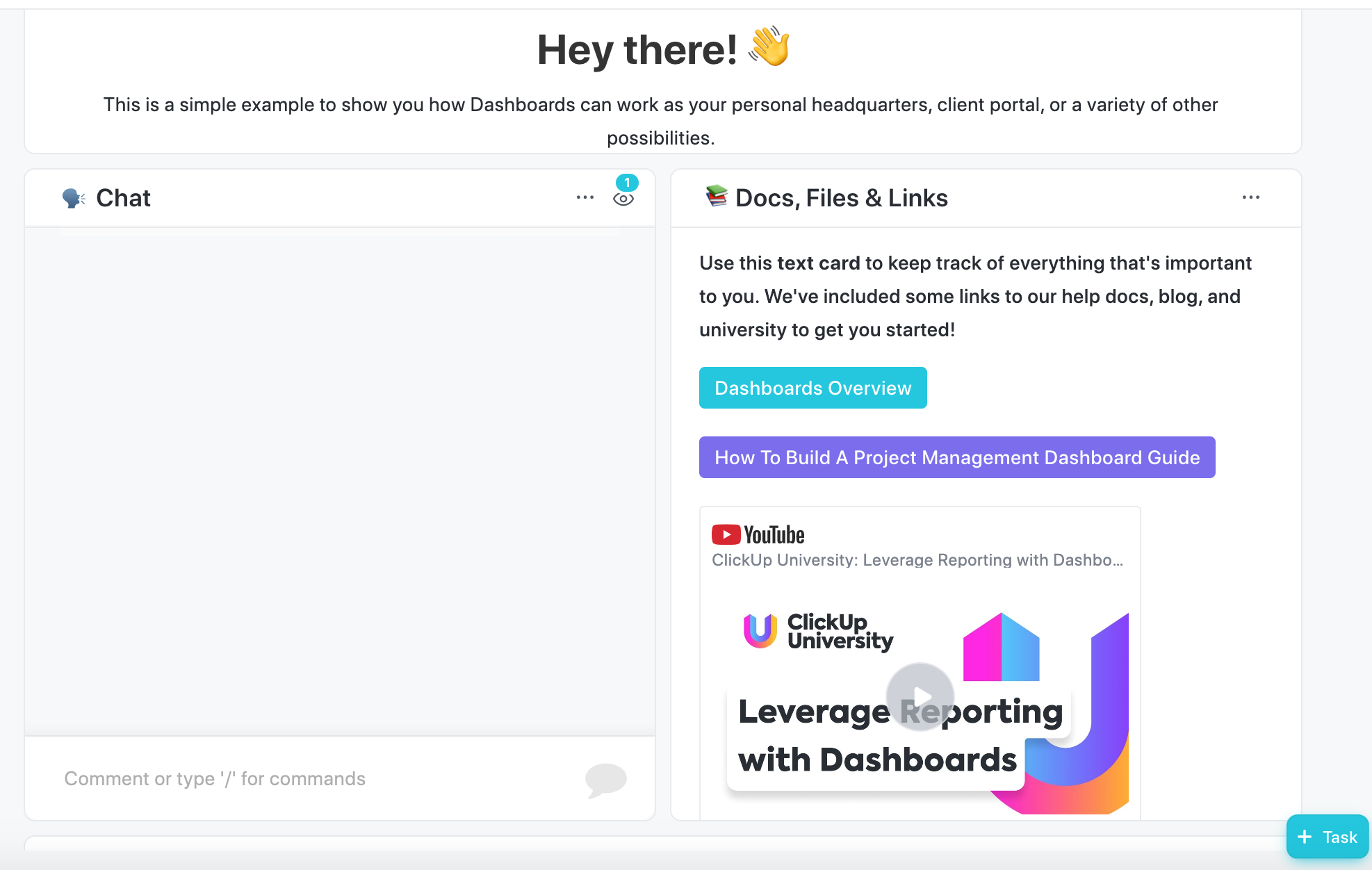This screenshot has height=870, width=1372.
Task: Click the books icon beside Docs title
Action: [x=717, y=197]
